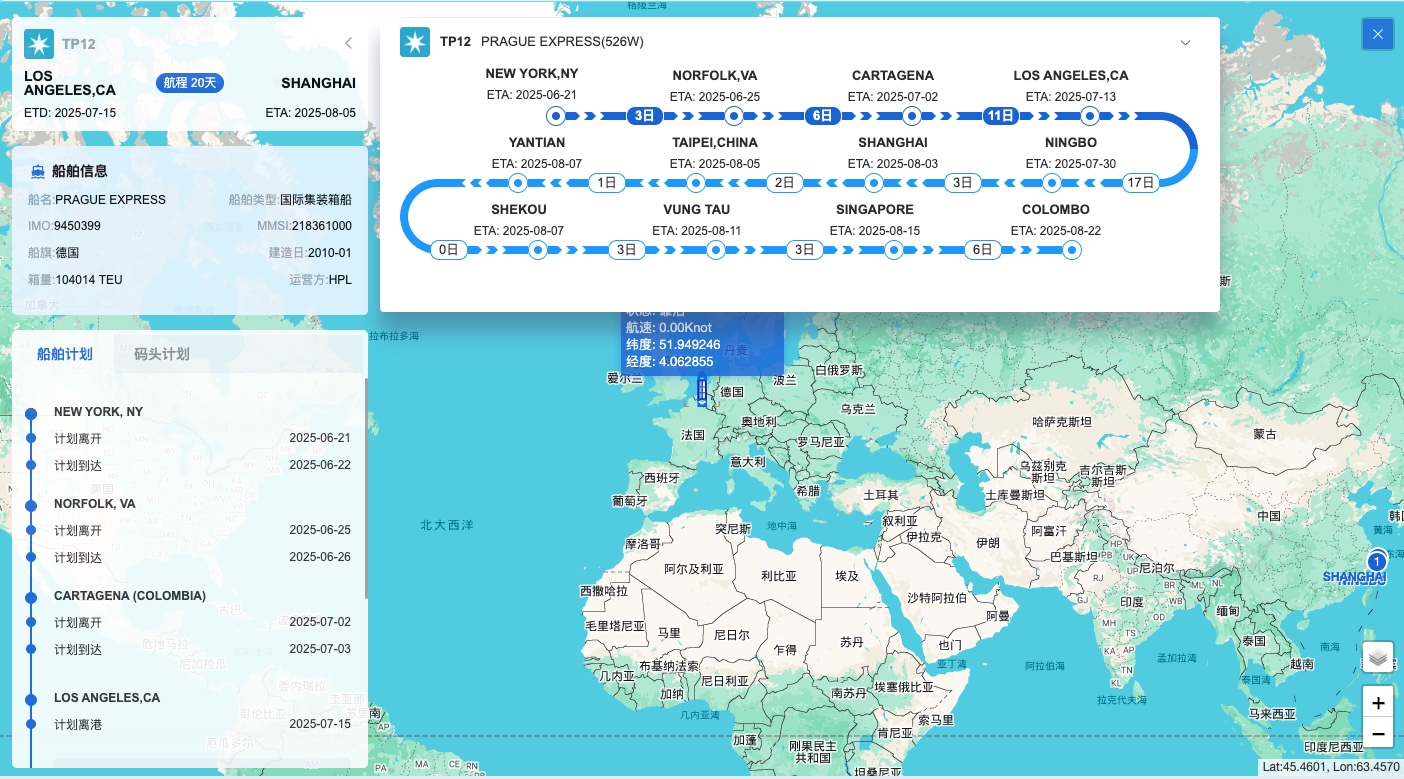Screen dimensions: 1404x779
Task: Switch to the 码头计划 tab
Action: click(x=161, y=354)
